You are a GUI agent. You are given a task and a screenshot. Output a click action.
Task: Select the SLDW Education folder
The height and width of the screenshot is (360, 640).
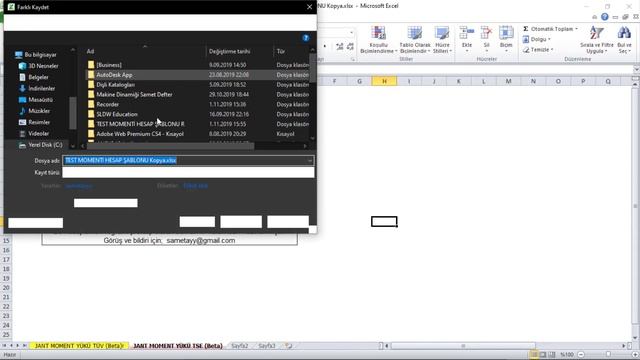pos(198,114)
